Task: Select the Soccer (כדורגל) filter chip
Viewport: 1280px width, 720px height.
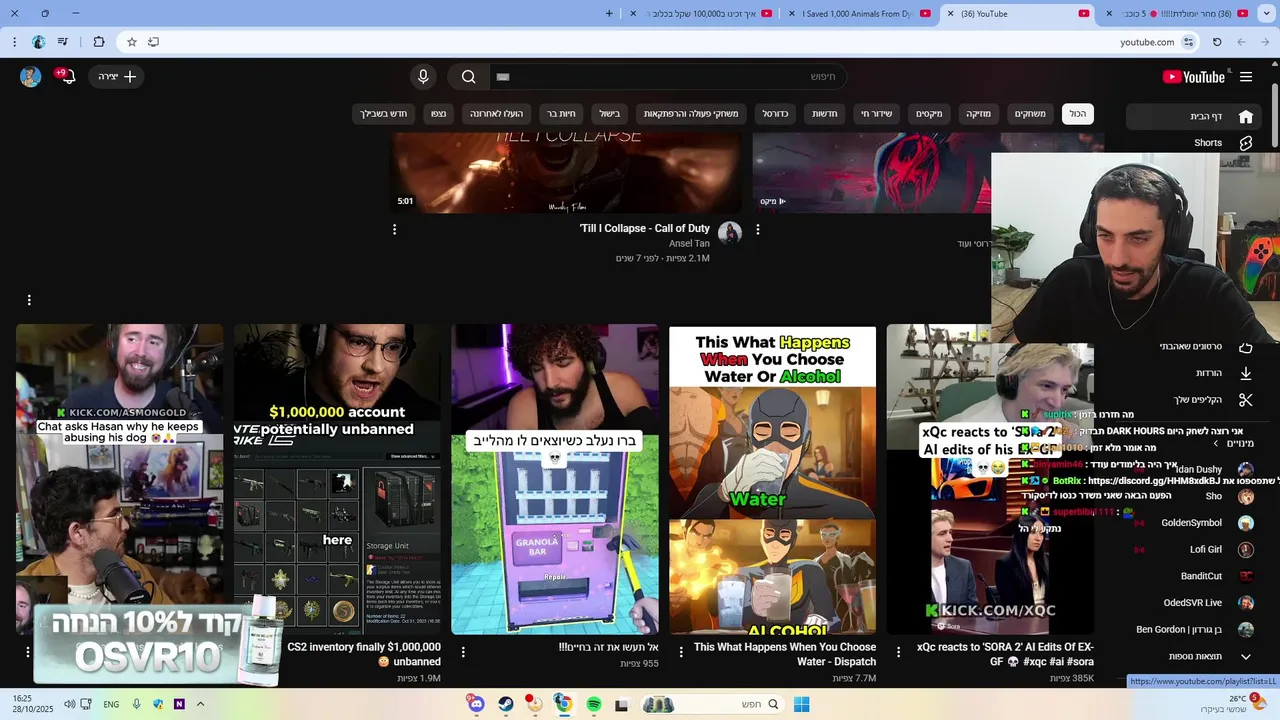Action: point(776,114)
